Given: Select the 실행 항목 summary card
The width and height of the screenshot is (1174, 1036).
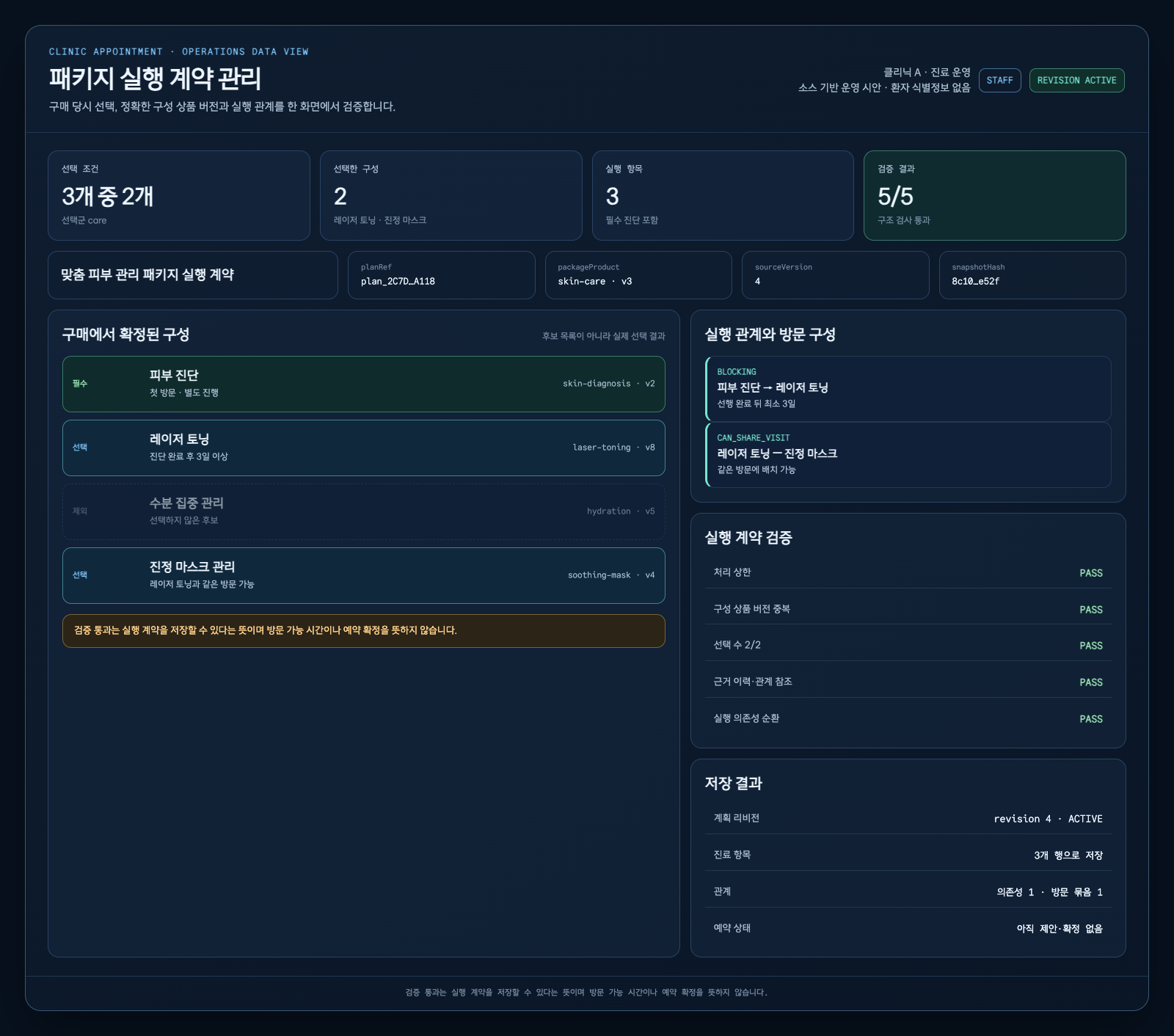Looking at the screenshot, I should [x=723, y=195].
